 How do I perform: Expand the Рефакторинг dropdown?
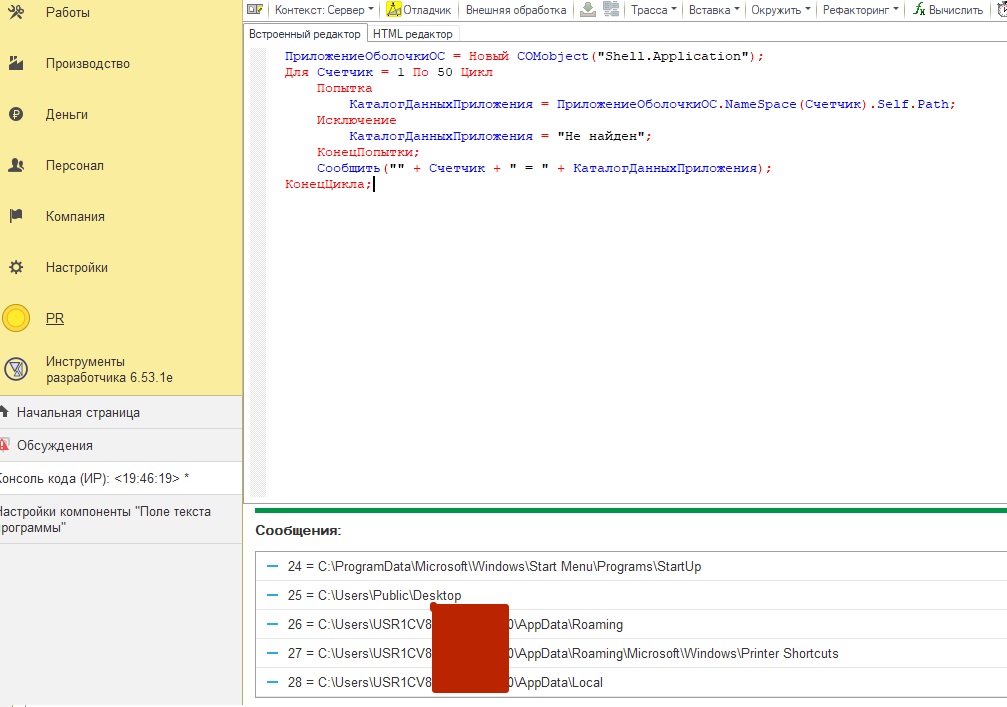tap(859, 10)
